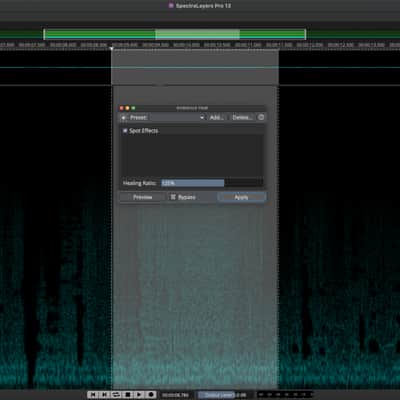Click the Stop transport button

coord(127,395)
